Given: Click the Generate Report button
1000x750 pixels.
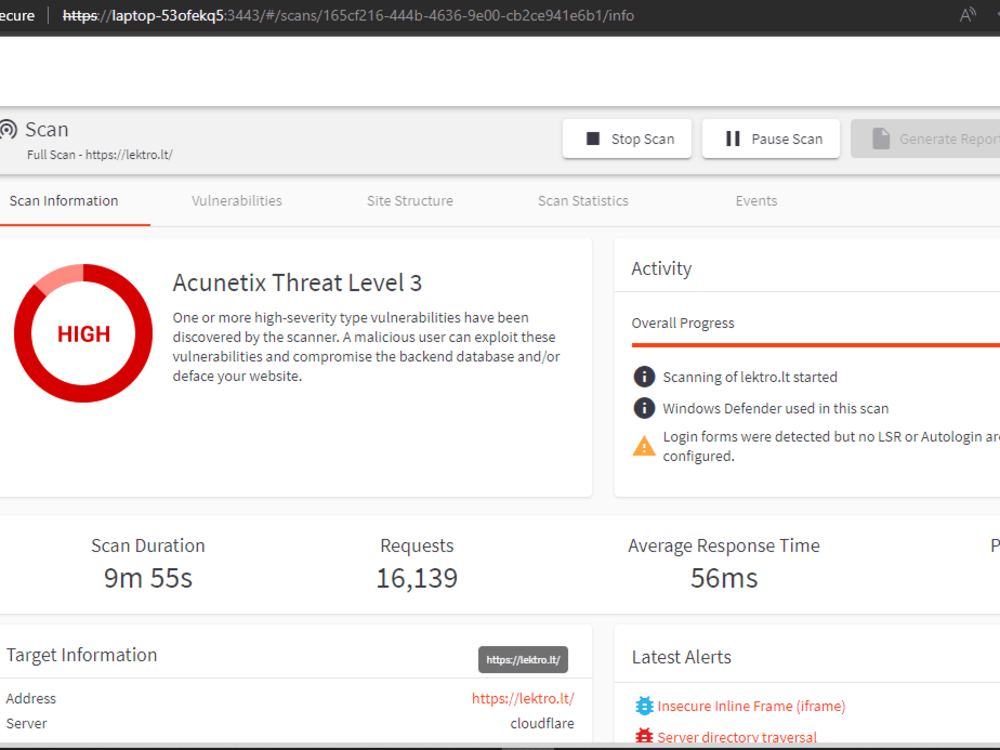Looking at the screenshot, I should [926, 138].
